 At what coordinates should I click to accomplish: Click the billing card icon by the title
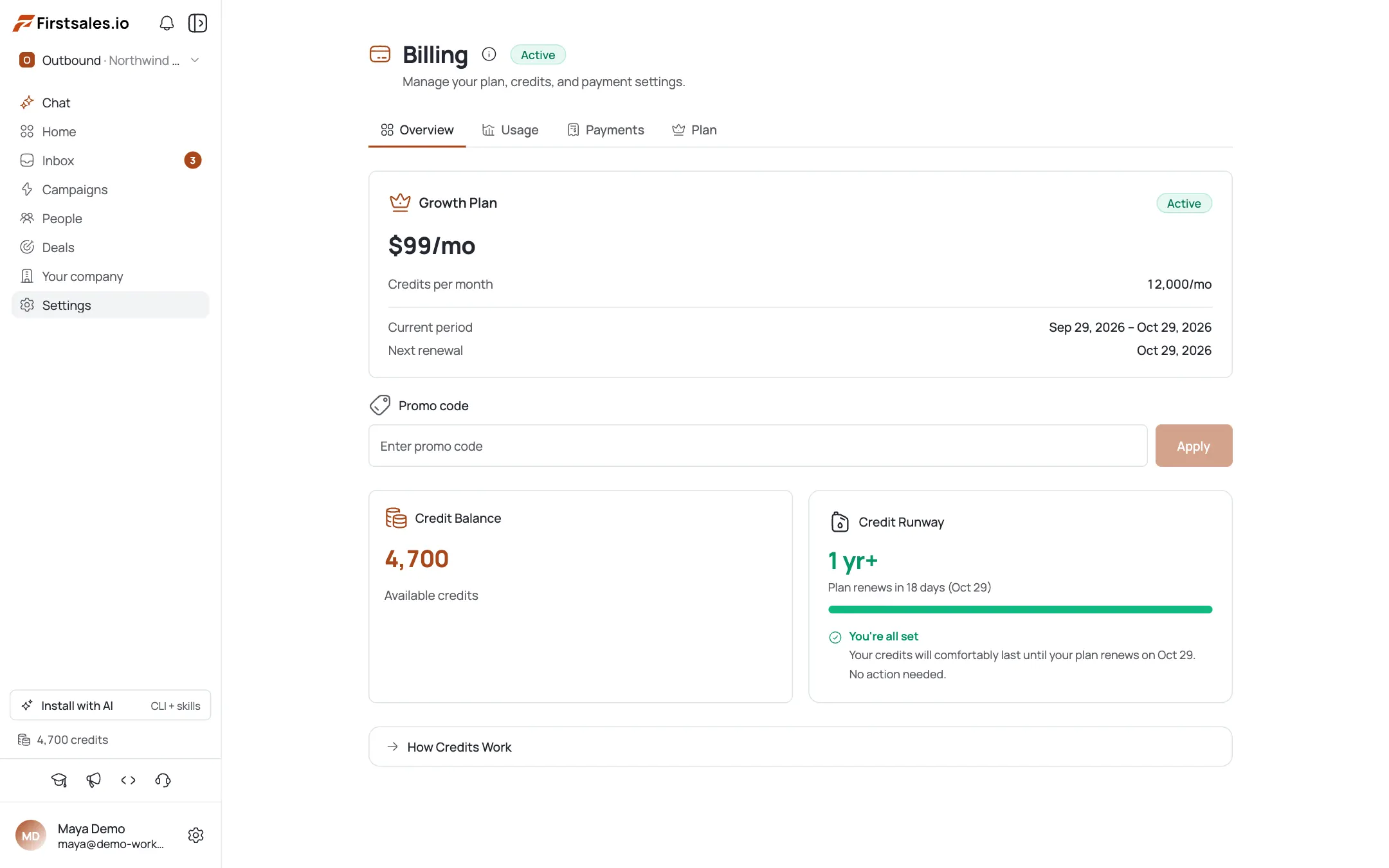pos(380,54)
